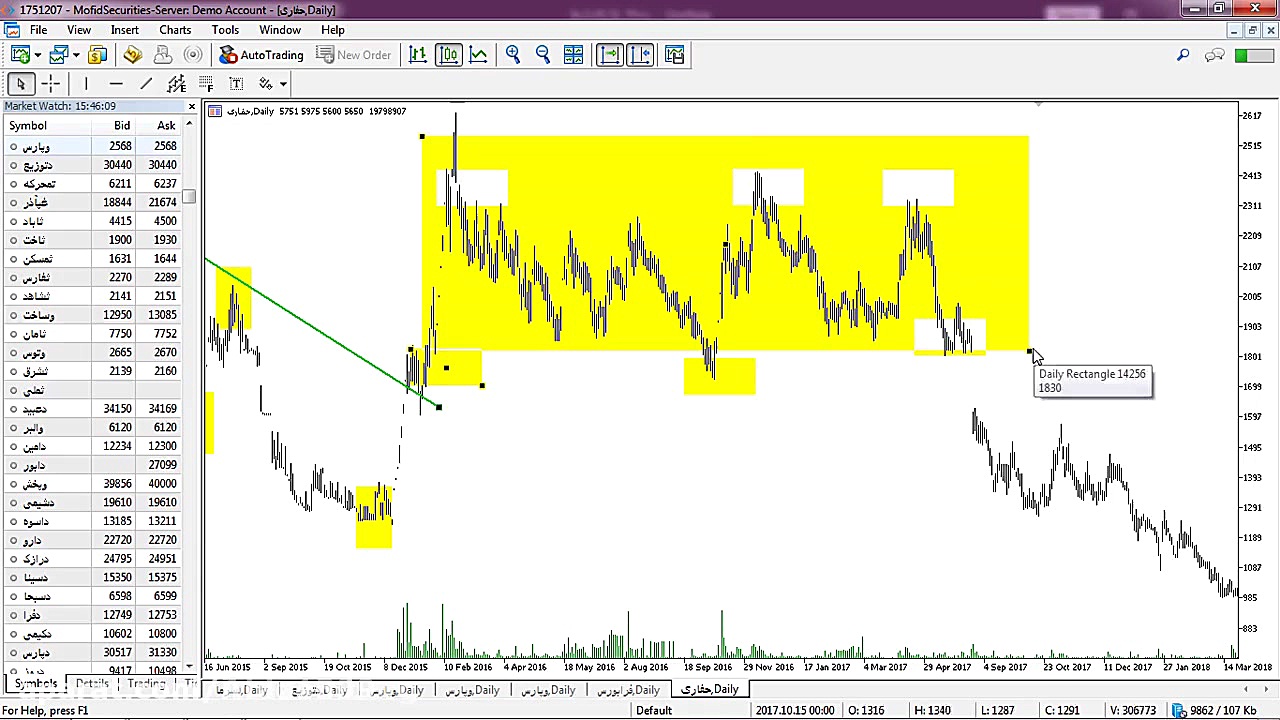Open the Templates toolbar icon
1280x720 pixels.
pyautogui.click(x=674, y=55)
